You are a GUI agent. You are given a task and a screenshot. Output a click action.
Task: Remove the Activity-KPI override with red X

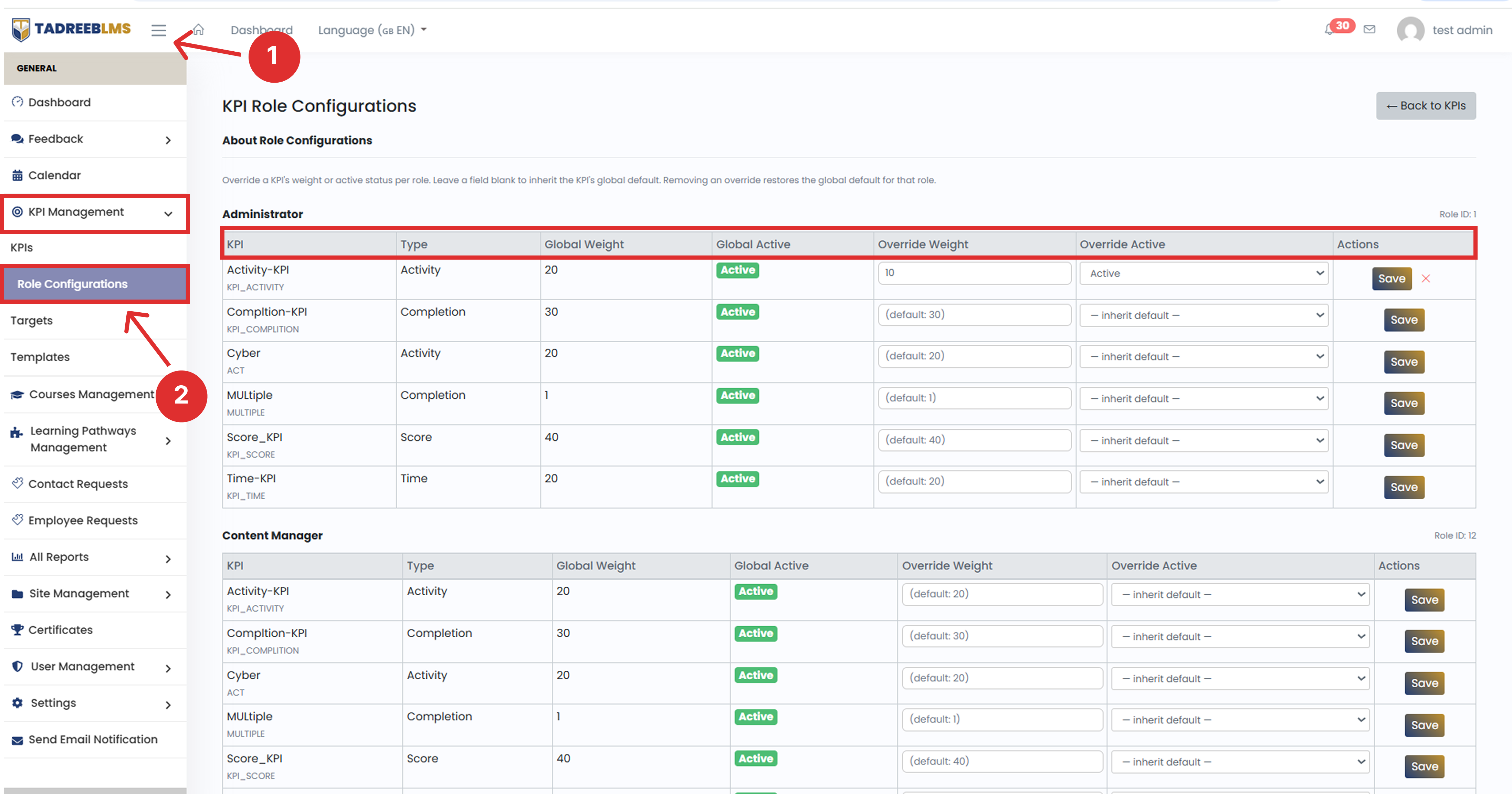click(x=1426, y=278)
